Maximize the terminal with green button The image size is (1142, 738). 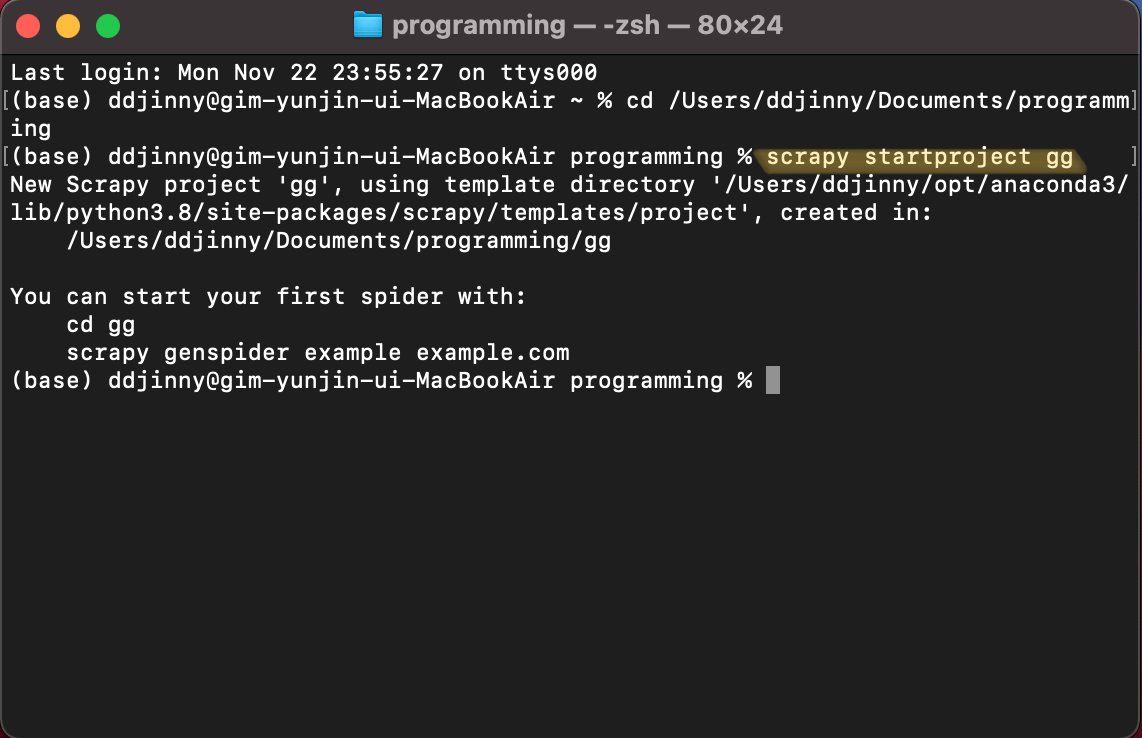(x=108, y=26)
